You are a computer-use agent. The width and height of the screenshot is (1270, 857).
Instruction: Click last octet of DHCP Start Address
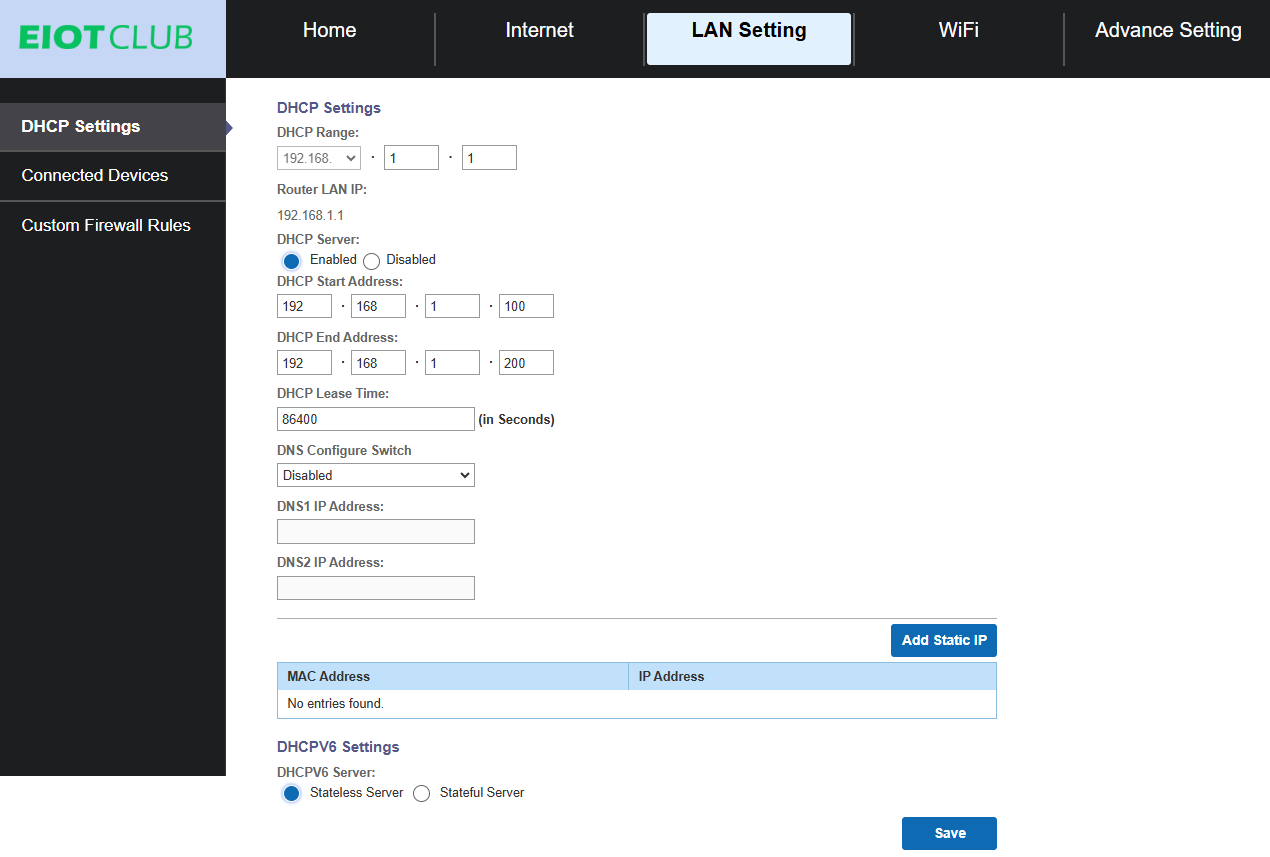pyautogui.click(x=526, y=307)
